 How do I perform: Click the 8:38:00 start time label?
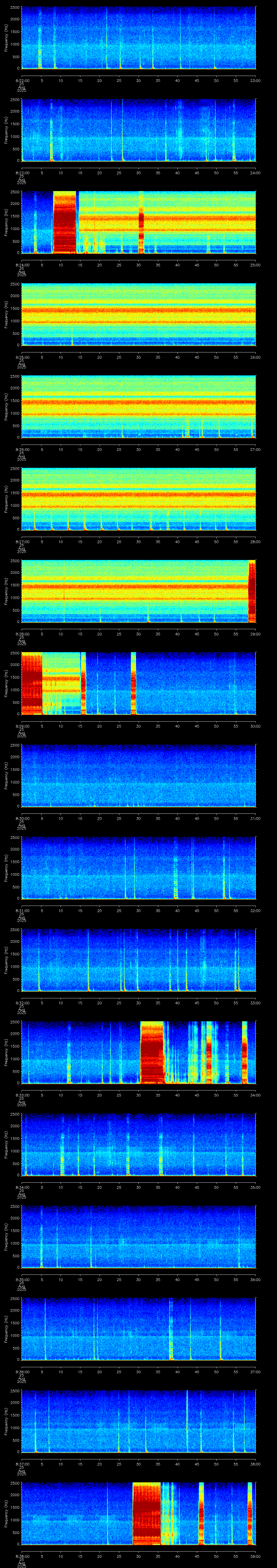click(22, 1557)
